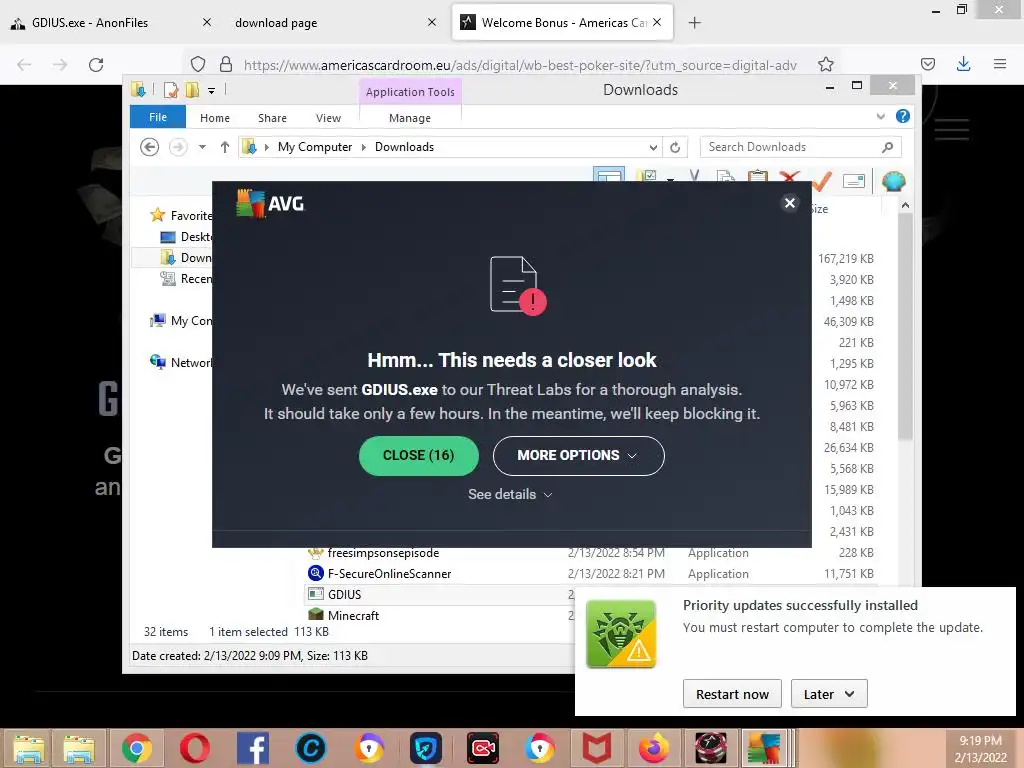The width and height of the screenshot is (1024, 768).
Task: Open recent locations dropdown arrow in explorer
Action: (202, 147)
